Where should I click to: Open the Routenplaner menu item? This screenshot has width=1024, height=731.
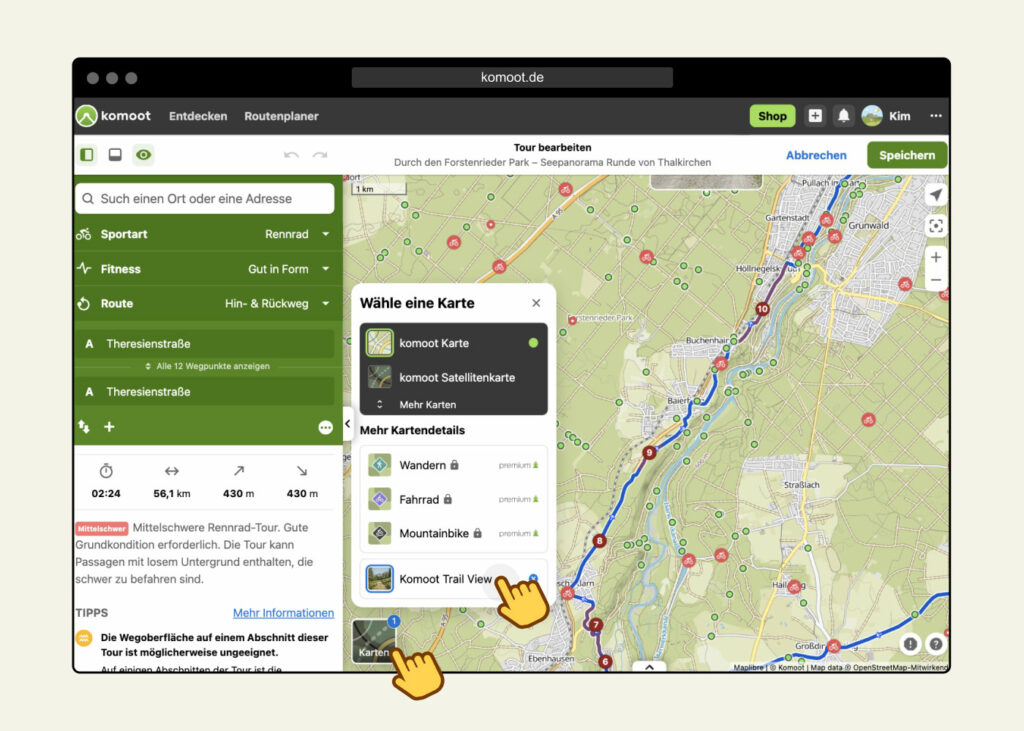[x=281, y=115]
